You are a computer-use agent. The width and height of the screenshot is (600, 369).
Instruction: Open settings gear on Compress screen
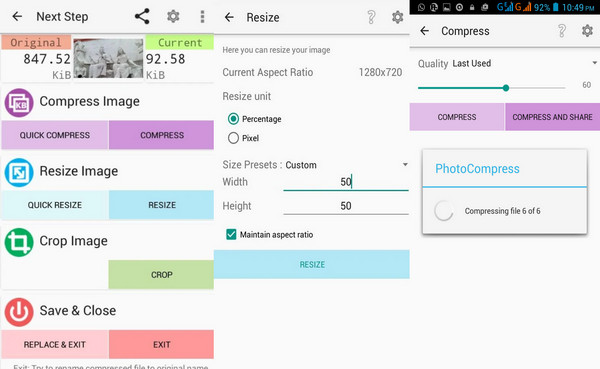pos(587,31)
